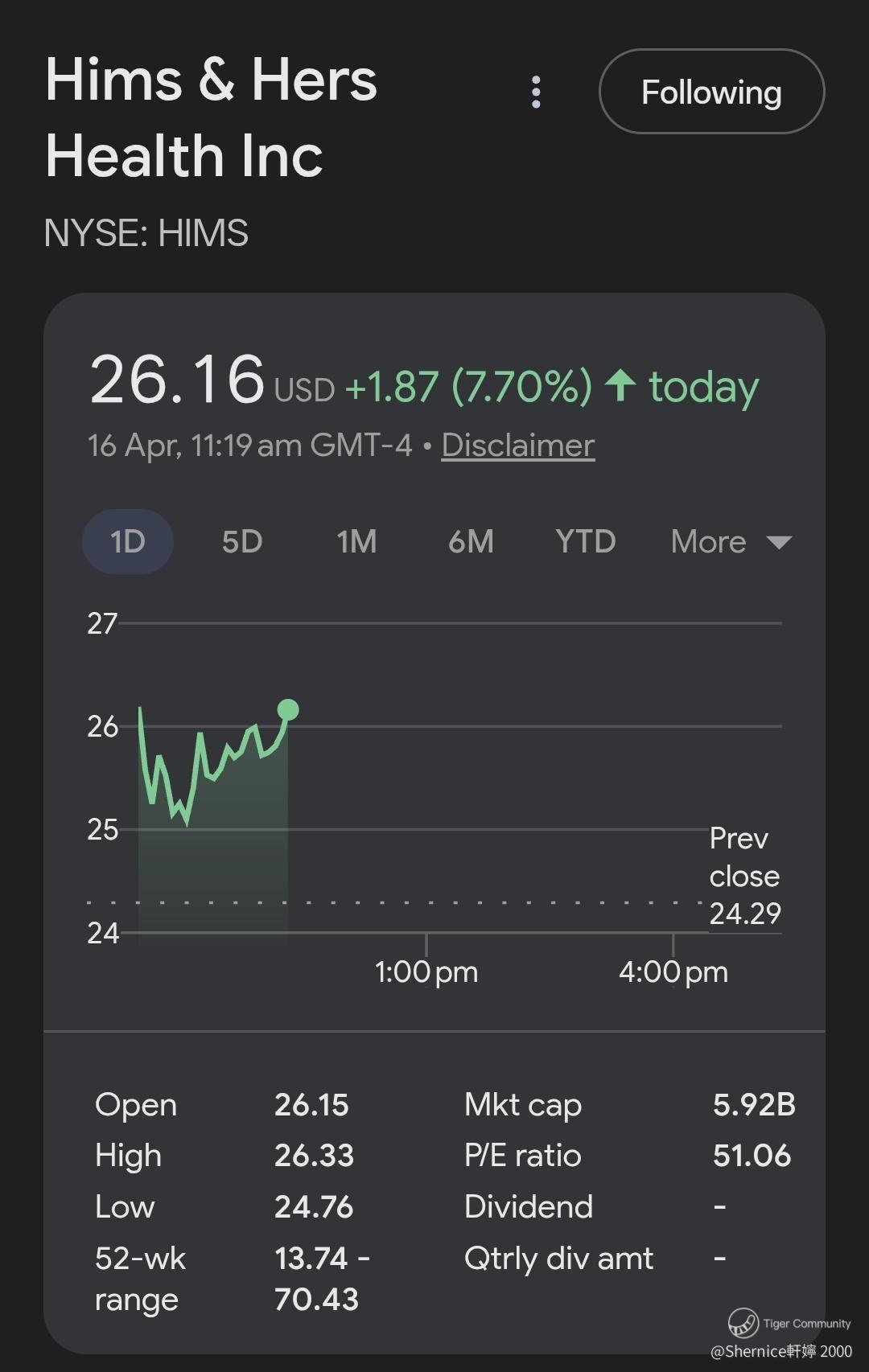The width and height of the screenshot is (869, 1372).
Task: Click the Prev close 24.29 label
Action: [x=744, y=876]
